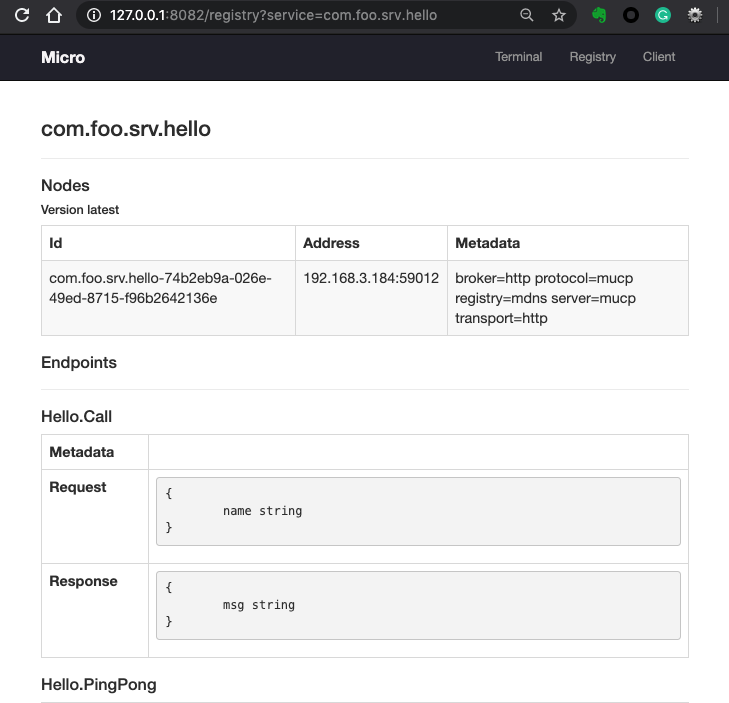This screenshot has height=703, width=729.
Task: Go to the Registry nav item
Action: pyautogui.click(x=592, y=57)
